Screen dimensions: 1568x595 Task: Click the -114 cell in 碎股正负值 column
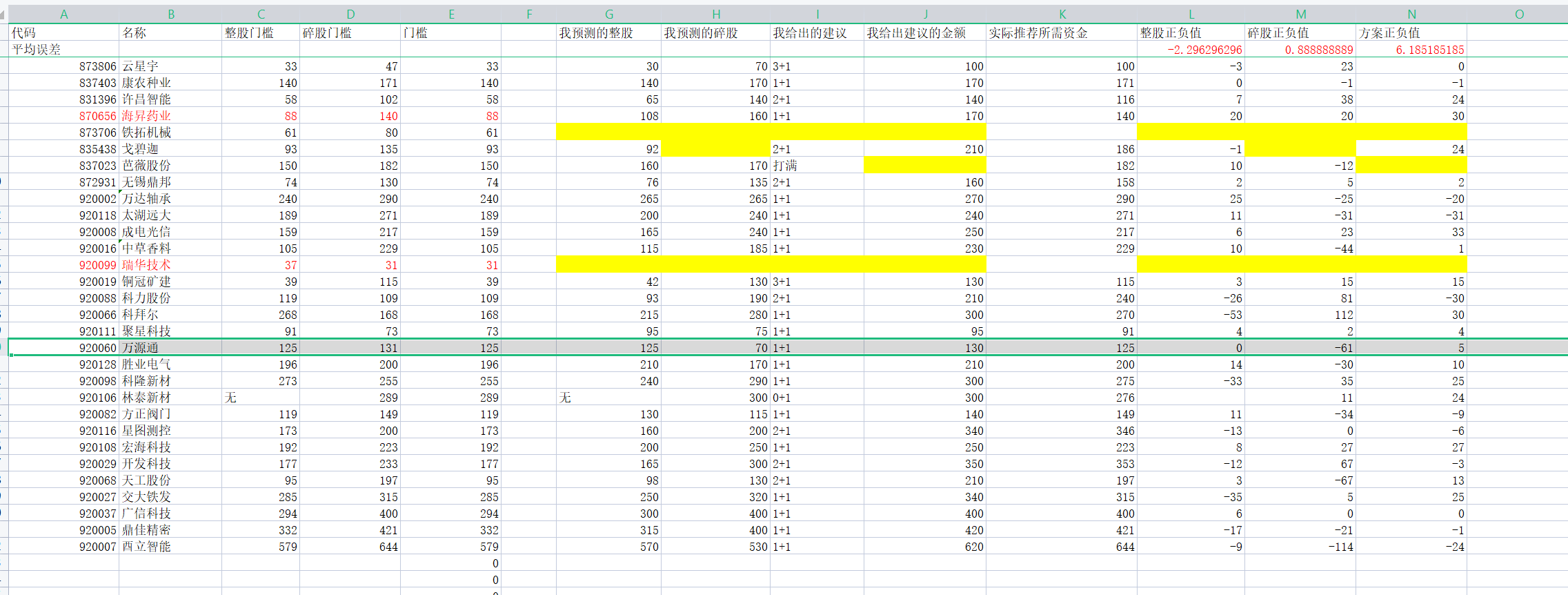click(1300, 547)
